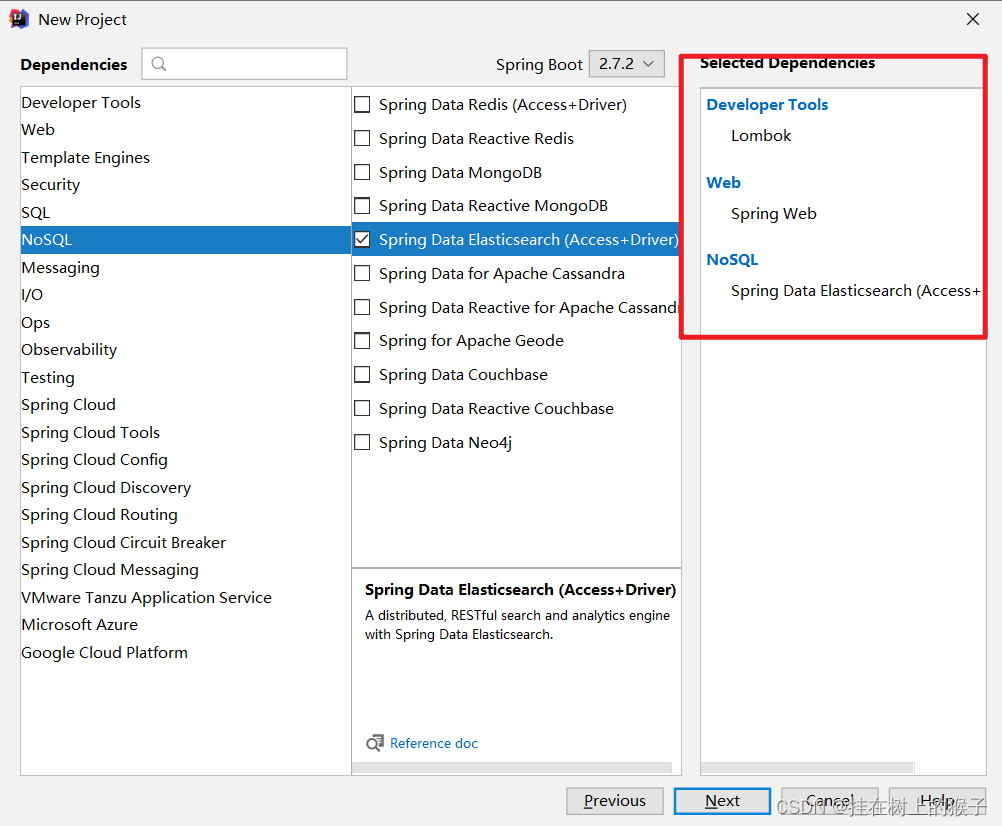Go back with Previous button
This screenshot has height=826, width=1002.
(614, 801)
